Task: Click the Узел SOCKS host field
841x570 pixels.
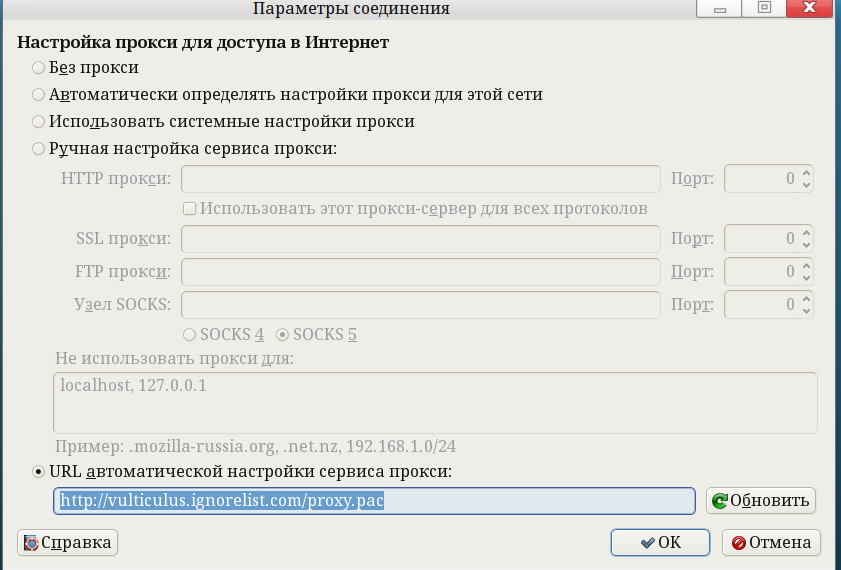Action: [420, 303]
